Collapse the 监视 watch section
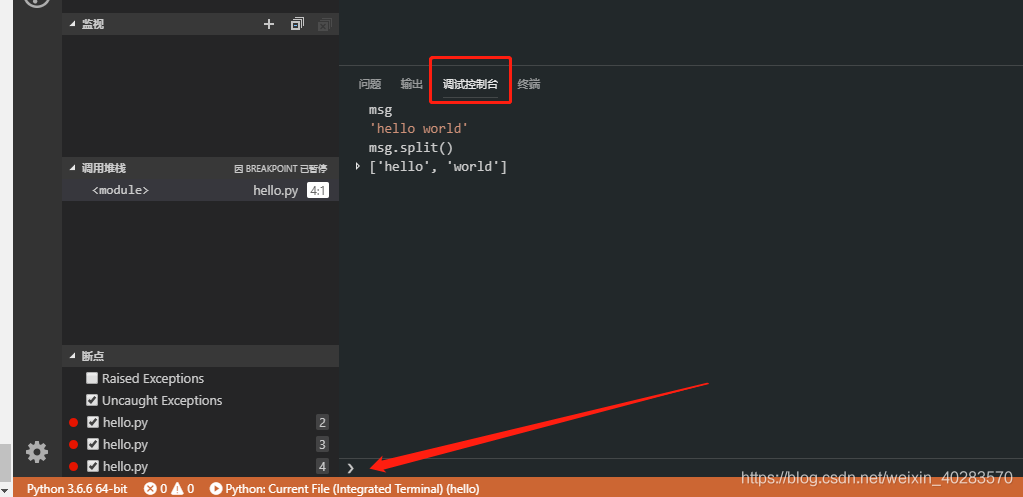 click(72, 24)
